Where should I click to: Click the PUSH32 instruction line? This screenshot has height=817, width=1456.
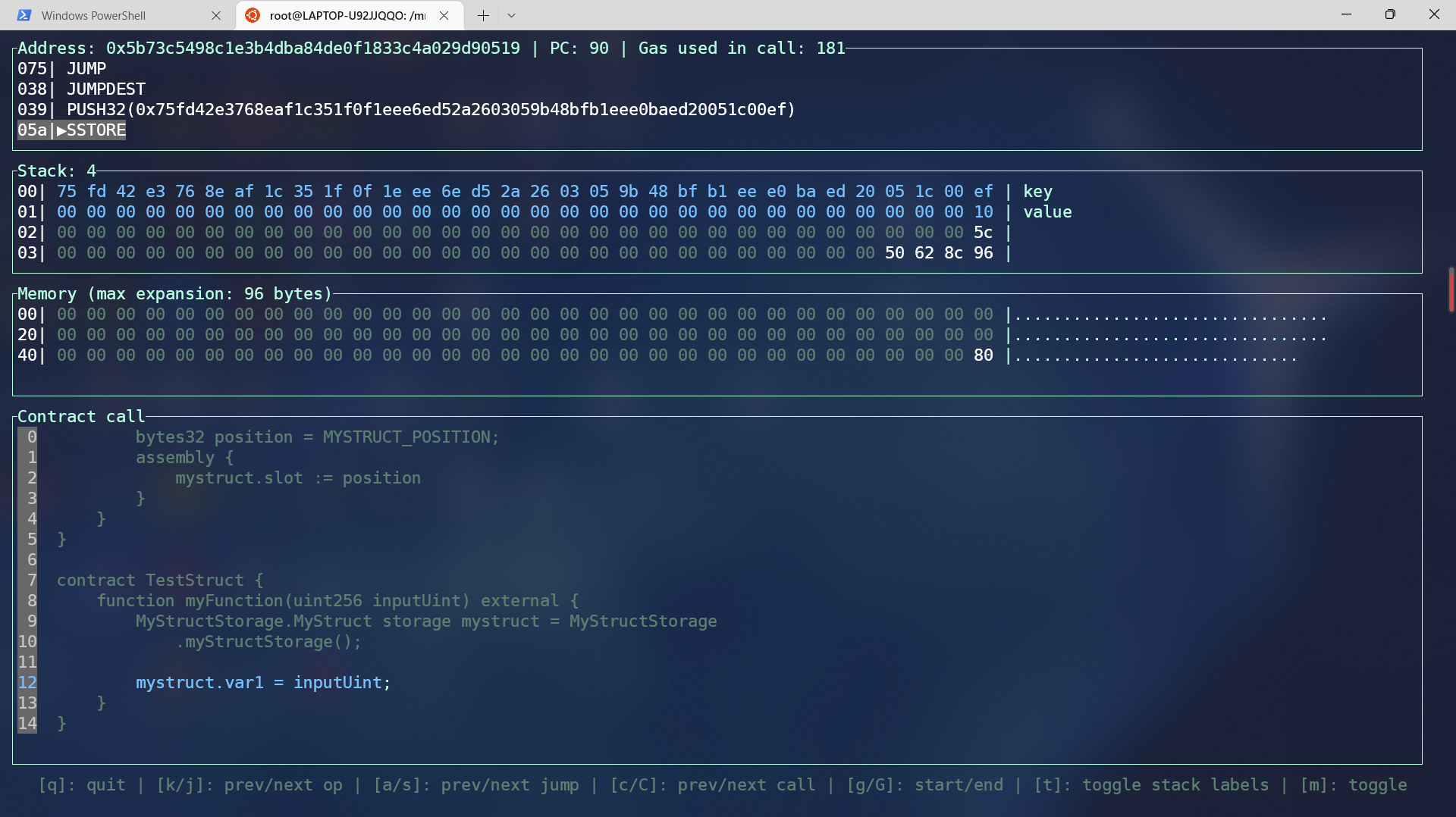tap(430, 110)
